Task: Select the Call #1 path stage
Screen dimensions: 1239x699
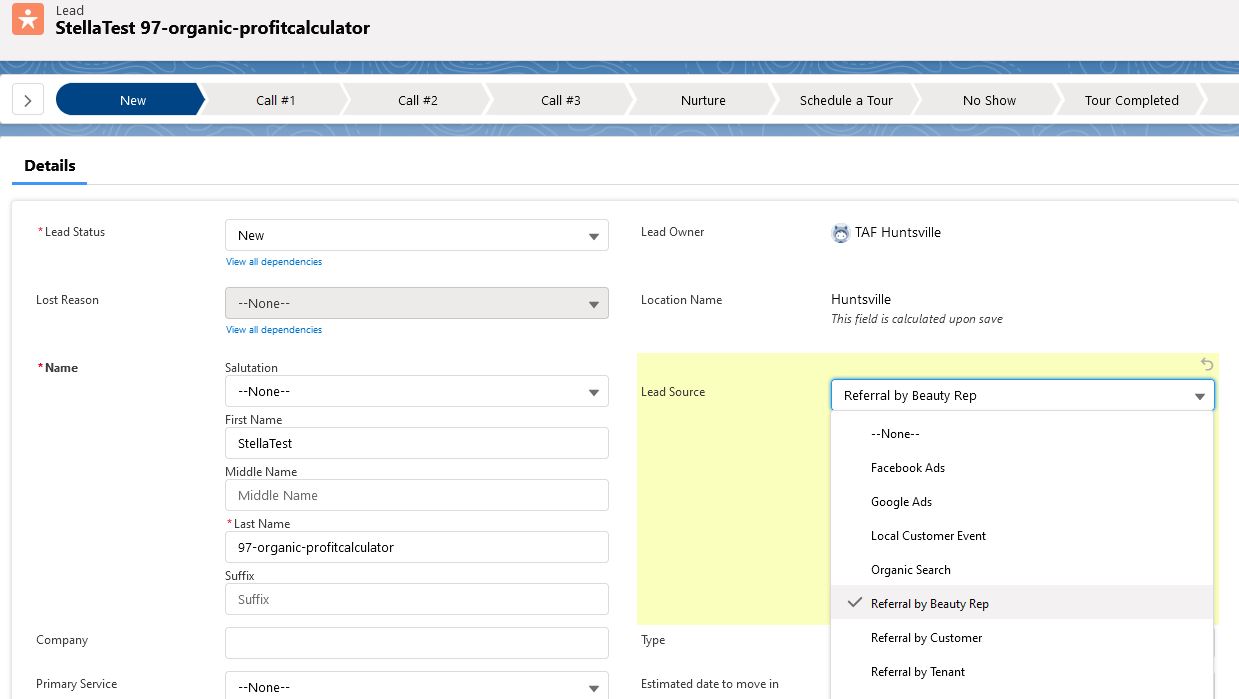Action: click(275, 100)
